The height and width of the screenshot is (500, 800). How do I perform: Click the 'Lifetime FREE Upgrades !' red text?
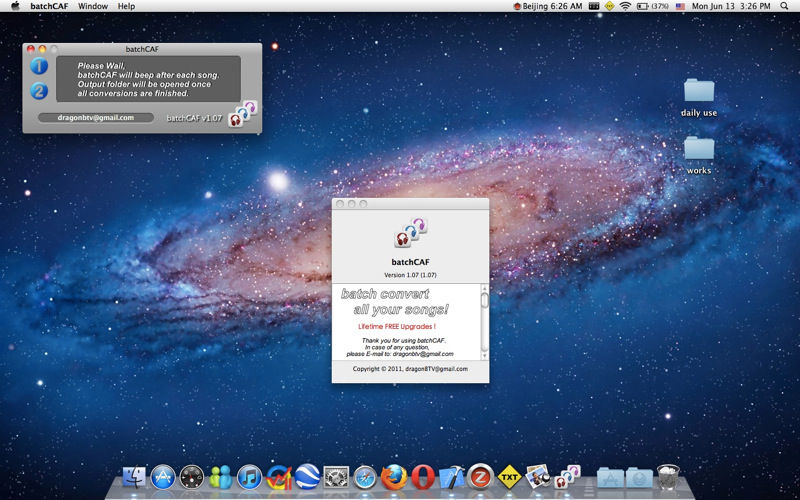coord(397,326)
